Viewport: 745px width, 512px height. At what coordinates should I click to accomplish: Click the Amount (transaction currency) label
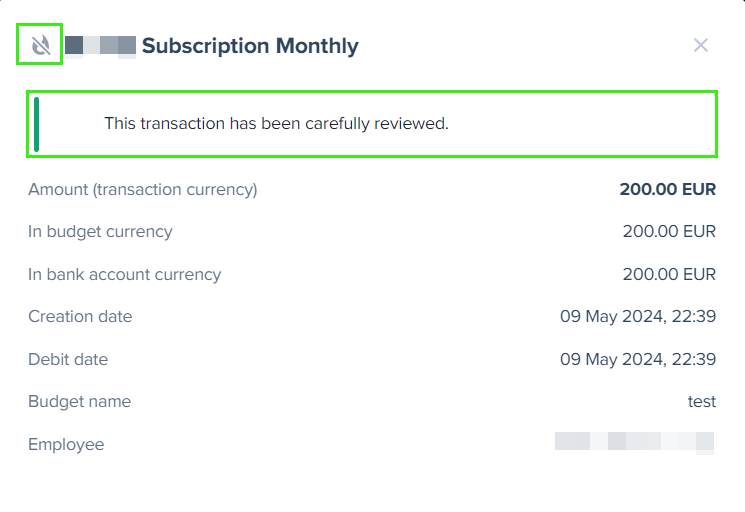tap(143, 190)
